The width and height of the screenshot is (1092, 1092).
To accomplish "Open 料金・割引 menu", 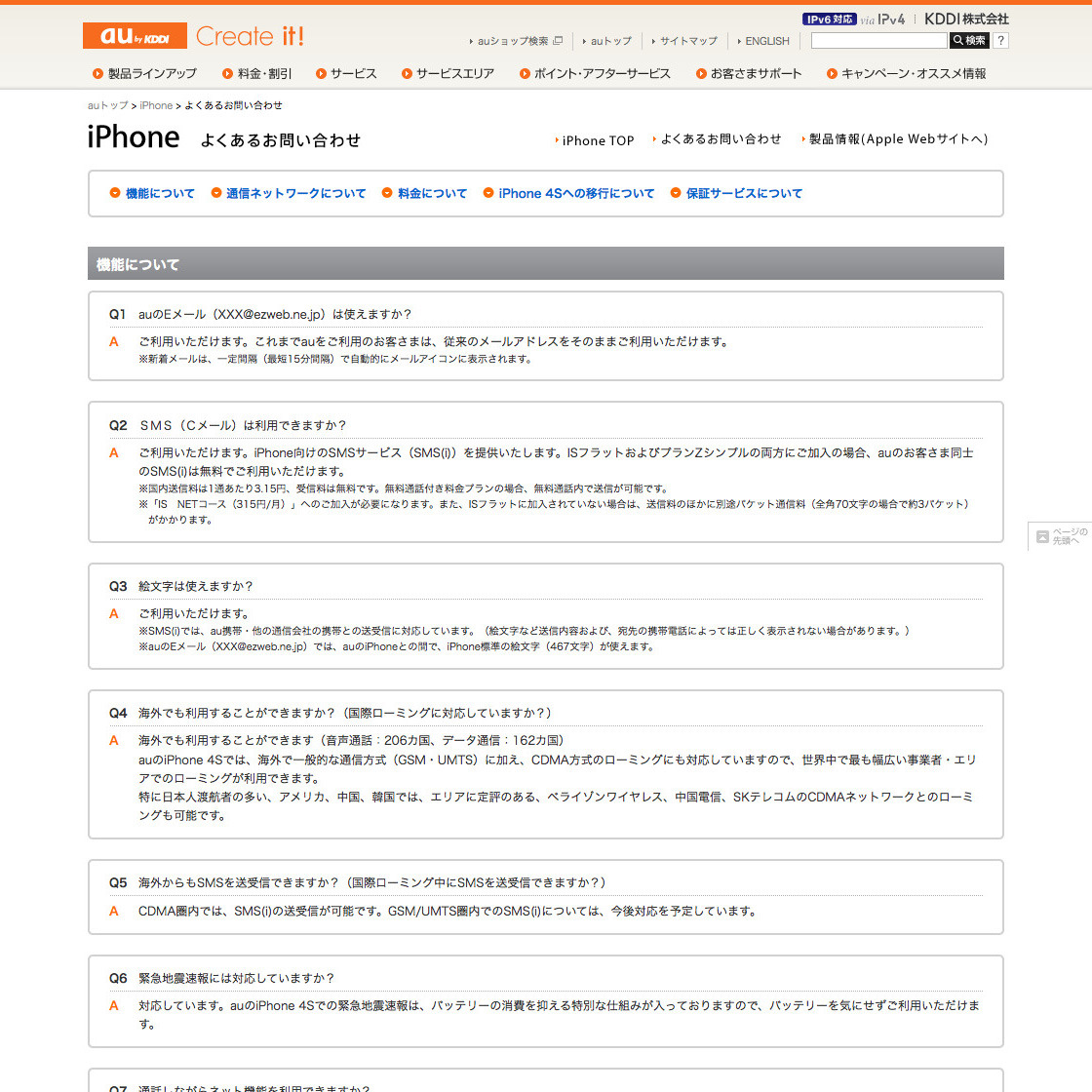I will click(x=264, y=74).
